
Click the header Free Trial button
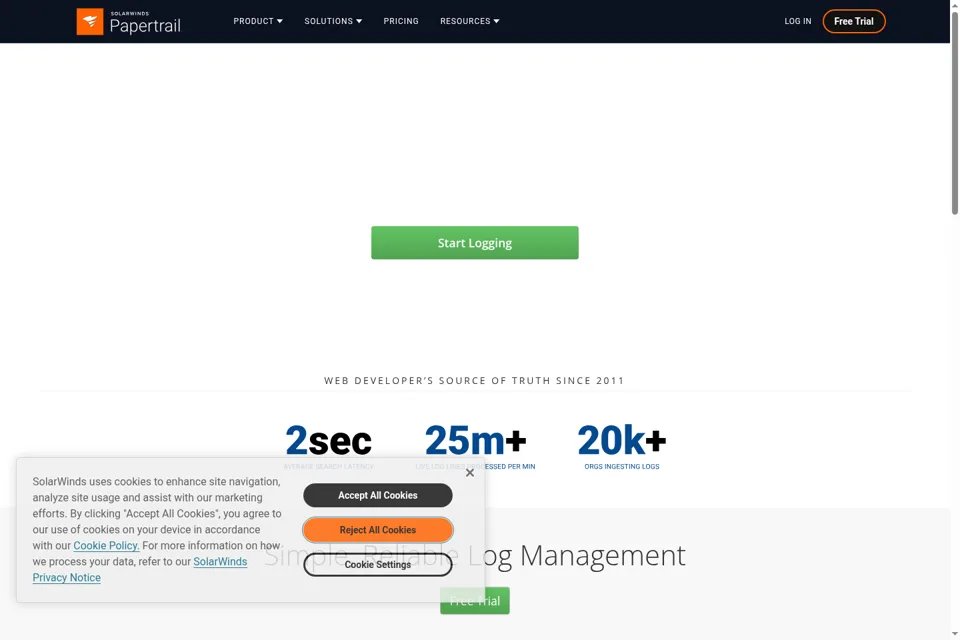[x=853, y=21]
